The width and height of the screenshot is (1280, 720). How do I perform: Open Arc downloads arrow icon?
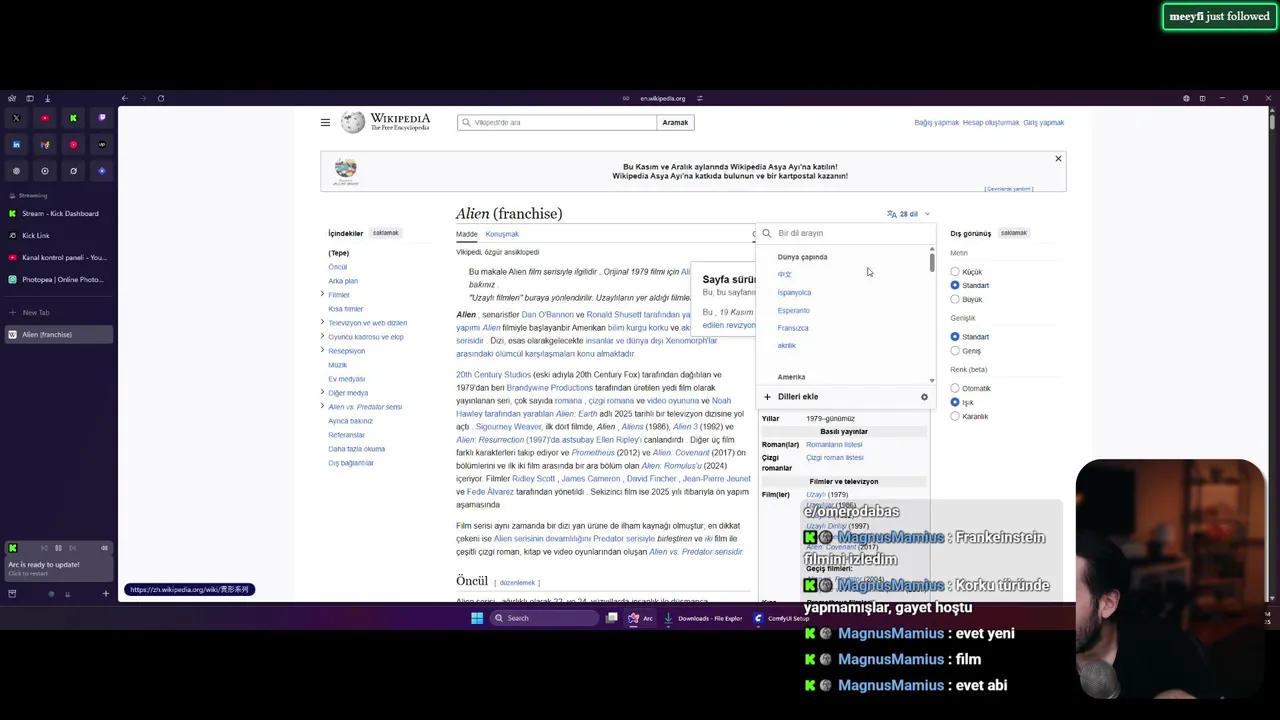click(x=47, y=98)
